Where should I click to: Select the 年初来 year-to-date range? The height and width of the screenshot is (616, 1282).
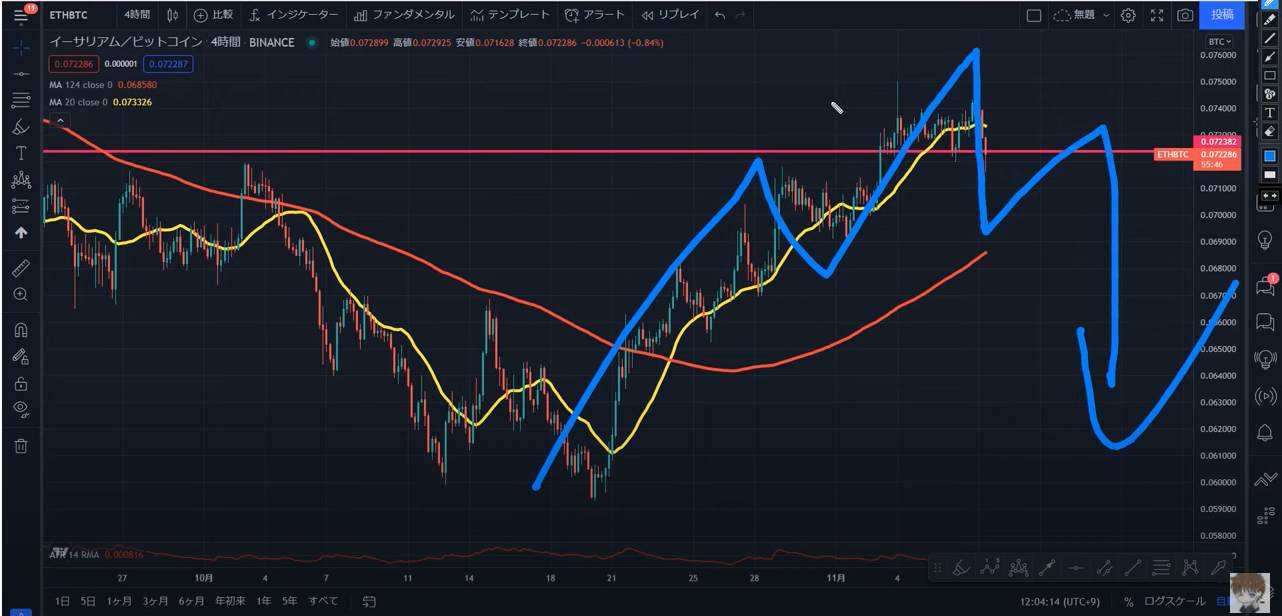click(x=229, y=602)
